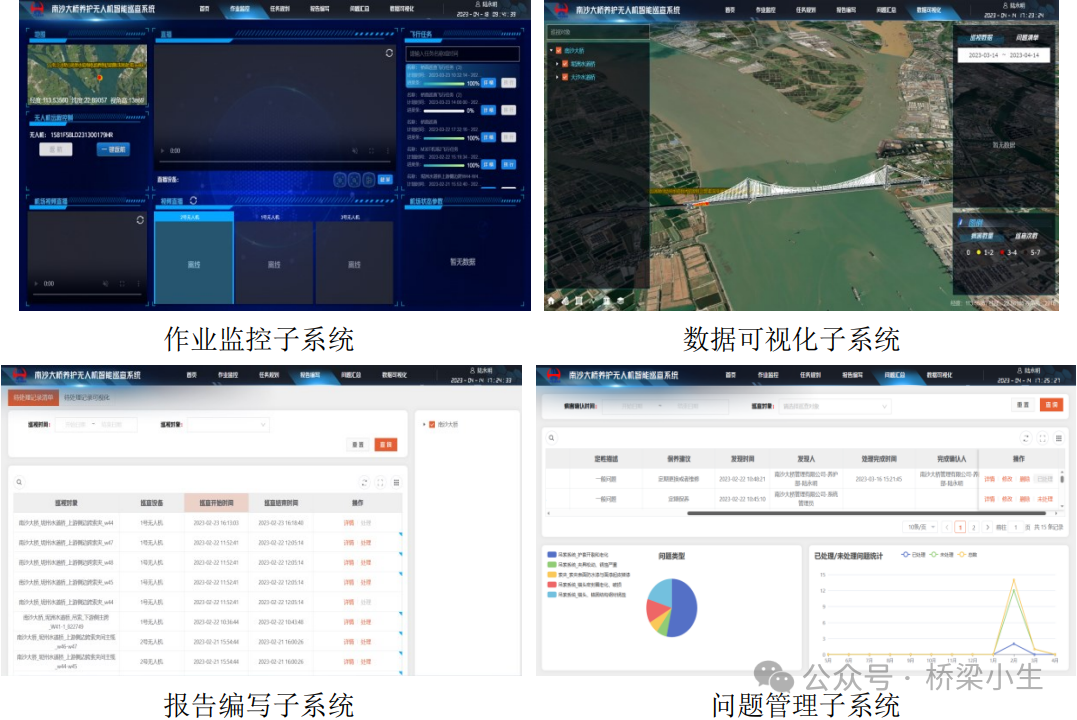Select the 2号无人机 video tab
The image size is (1077, 720).
(x=194, y=216)
